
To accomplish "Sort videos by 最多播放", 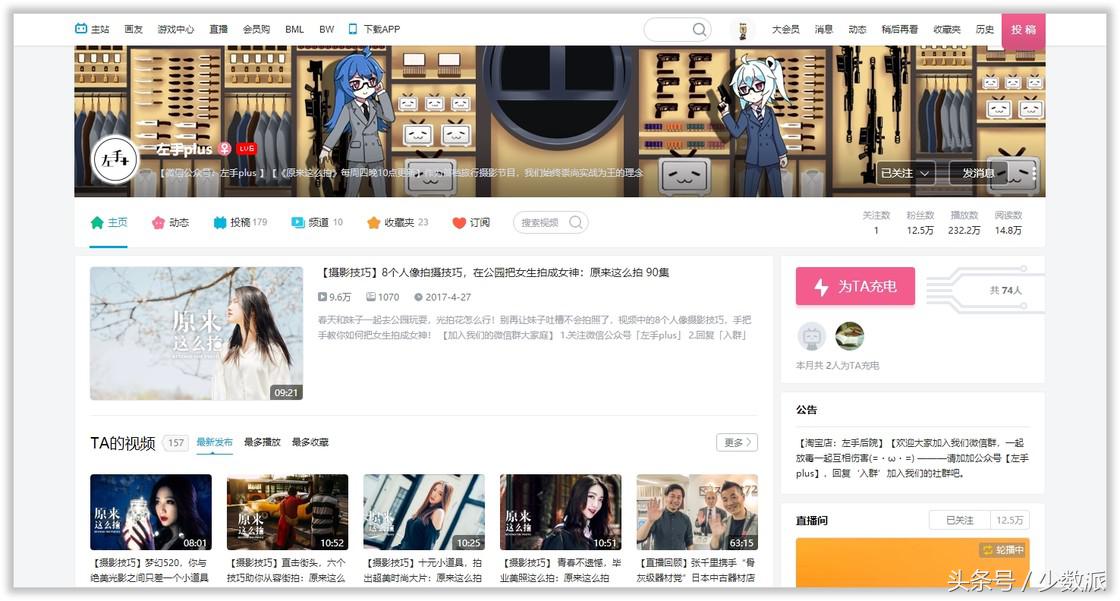I will coord(262,442).
